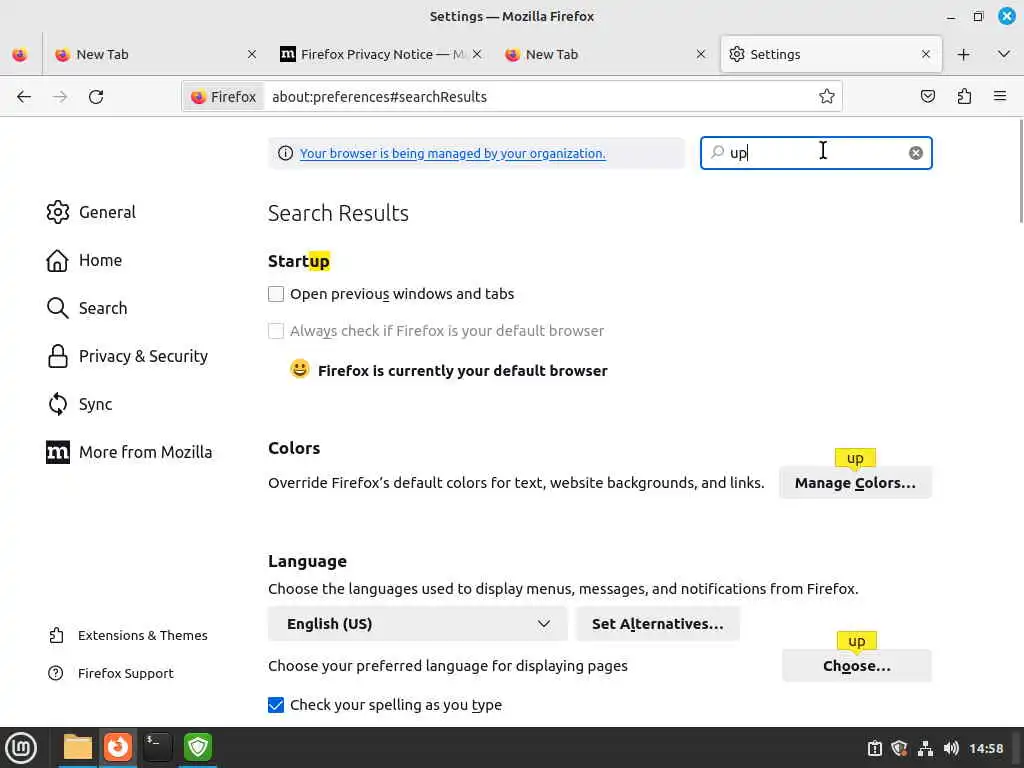The width and height of the screenshot is (1024, 768).
Task: Enable Open previous windows and tabs
Action: [x=276, y=294]
